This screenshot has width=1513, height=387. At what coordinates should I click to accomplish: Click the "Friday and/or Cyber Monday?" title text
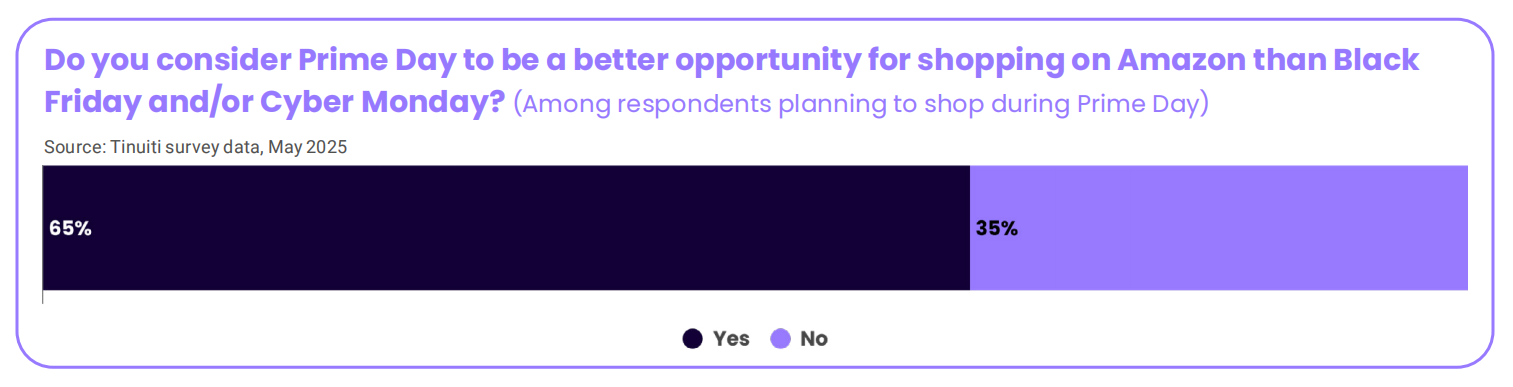(x=274, y=102)
